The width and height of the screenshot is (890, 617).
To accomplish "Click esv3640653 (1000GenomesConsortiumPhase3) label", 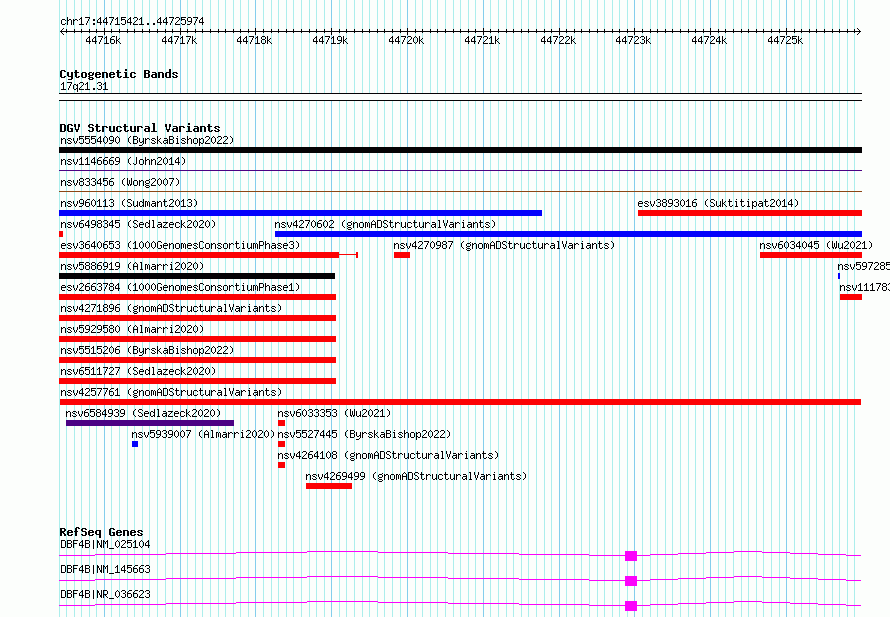I will (x=180, y=245).
